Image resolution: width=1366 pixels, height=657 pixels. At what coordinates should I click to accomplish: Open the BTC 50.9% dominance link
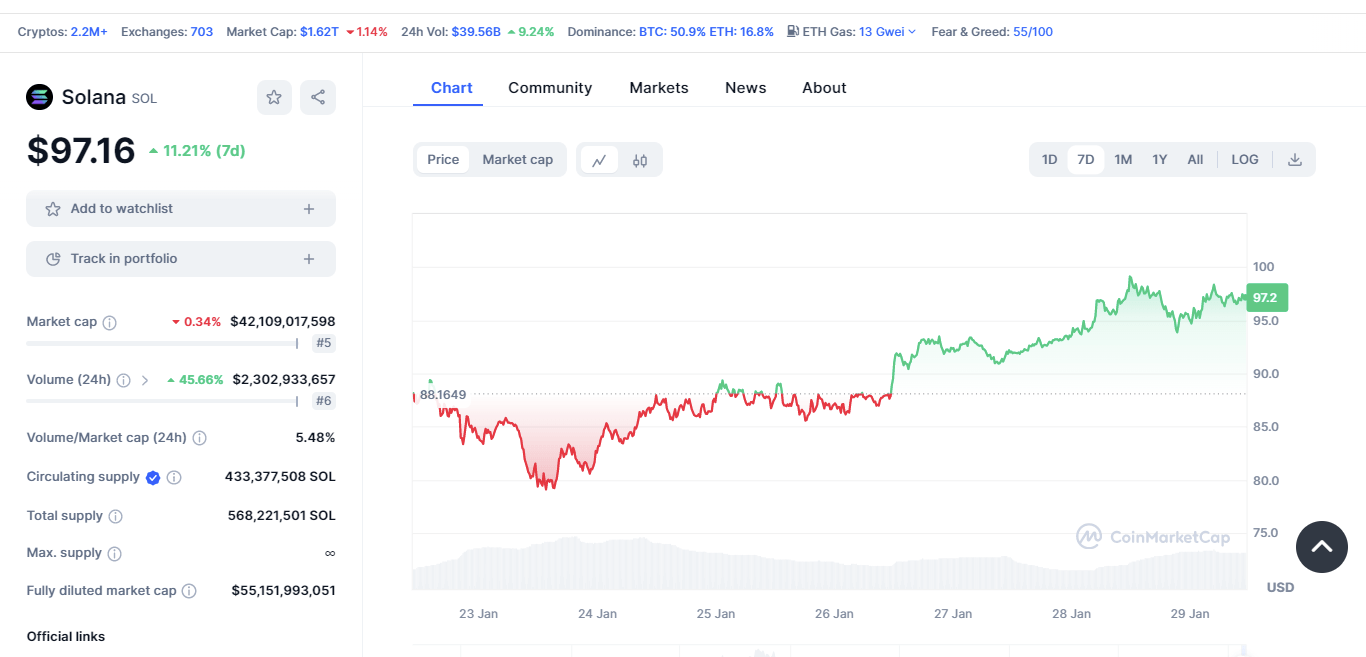[x=672, y=32]
